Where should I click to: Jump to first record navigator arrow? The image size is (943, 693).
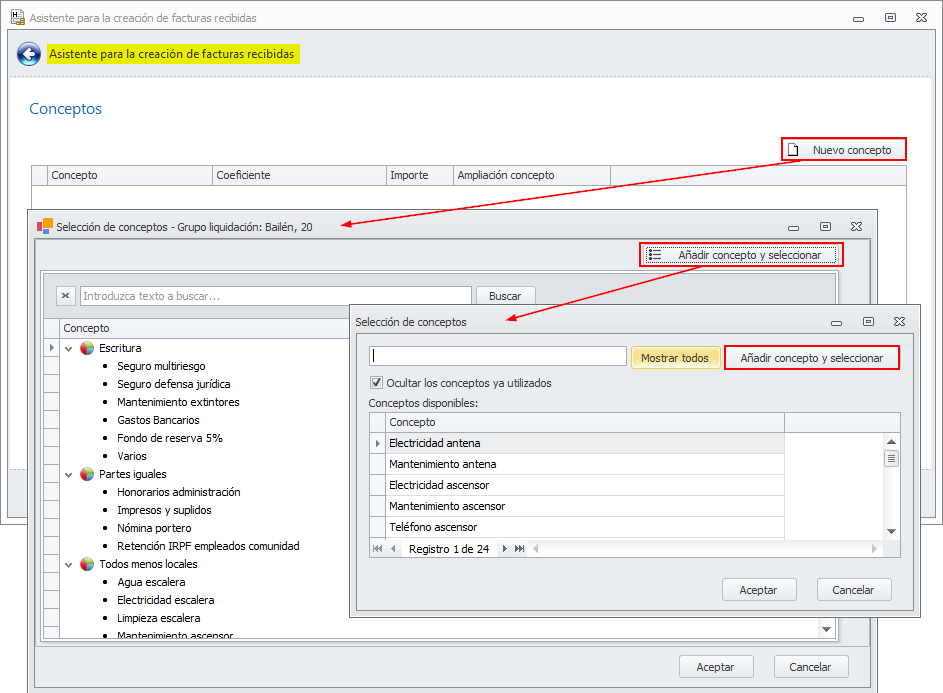pos(378,549)
